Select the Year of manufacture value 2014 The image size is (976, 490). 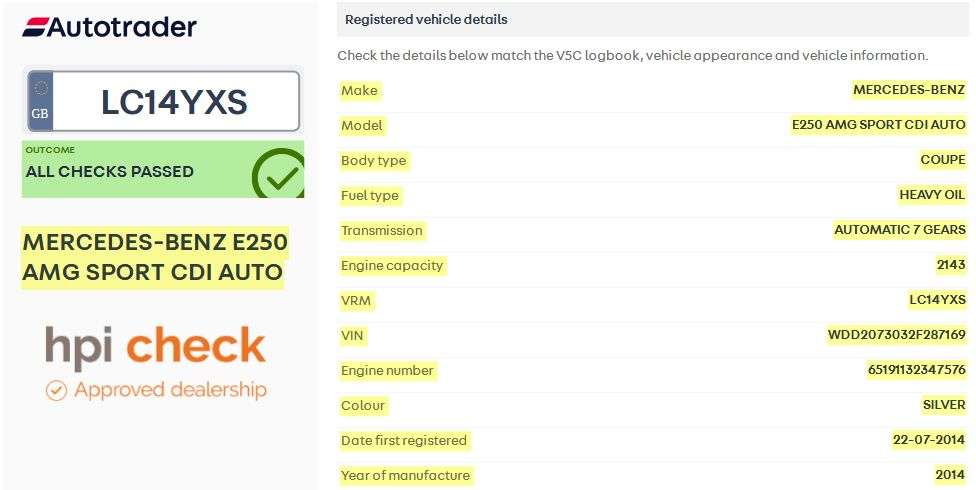coord(950,475)
